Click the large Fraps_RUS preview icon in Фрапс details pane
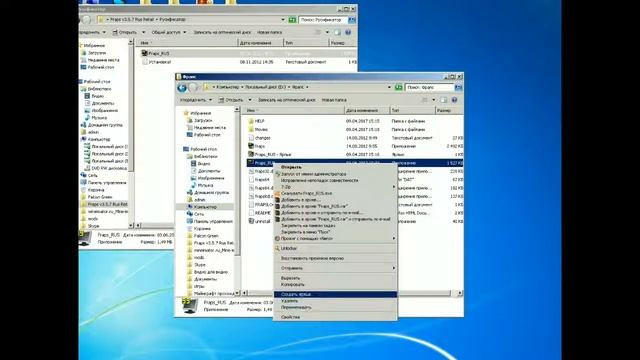 click(189, 306)
